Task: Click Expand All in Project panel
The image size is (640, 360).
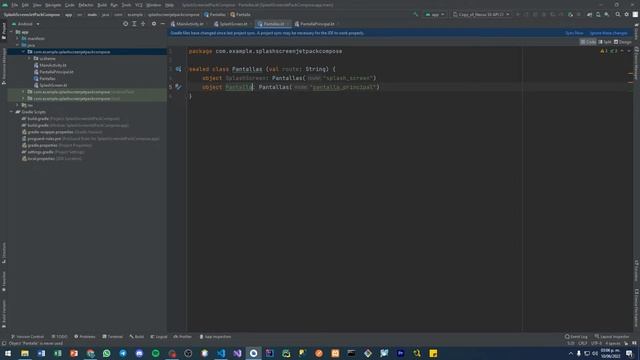Action: coord(134,24)
